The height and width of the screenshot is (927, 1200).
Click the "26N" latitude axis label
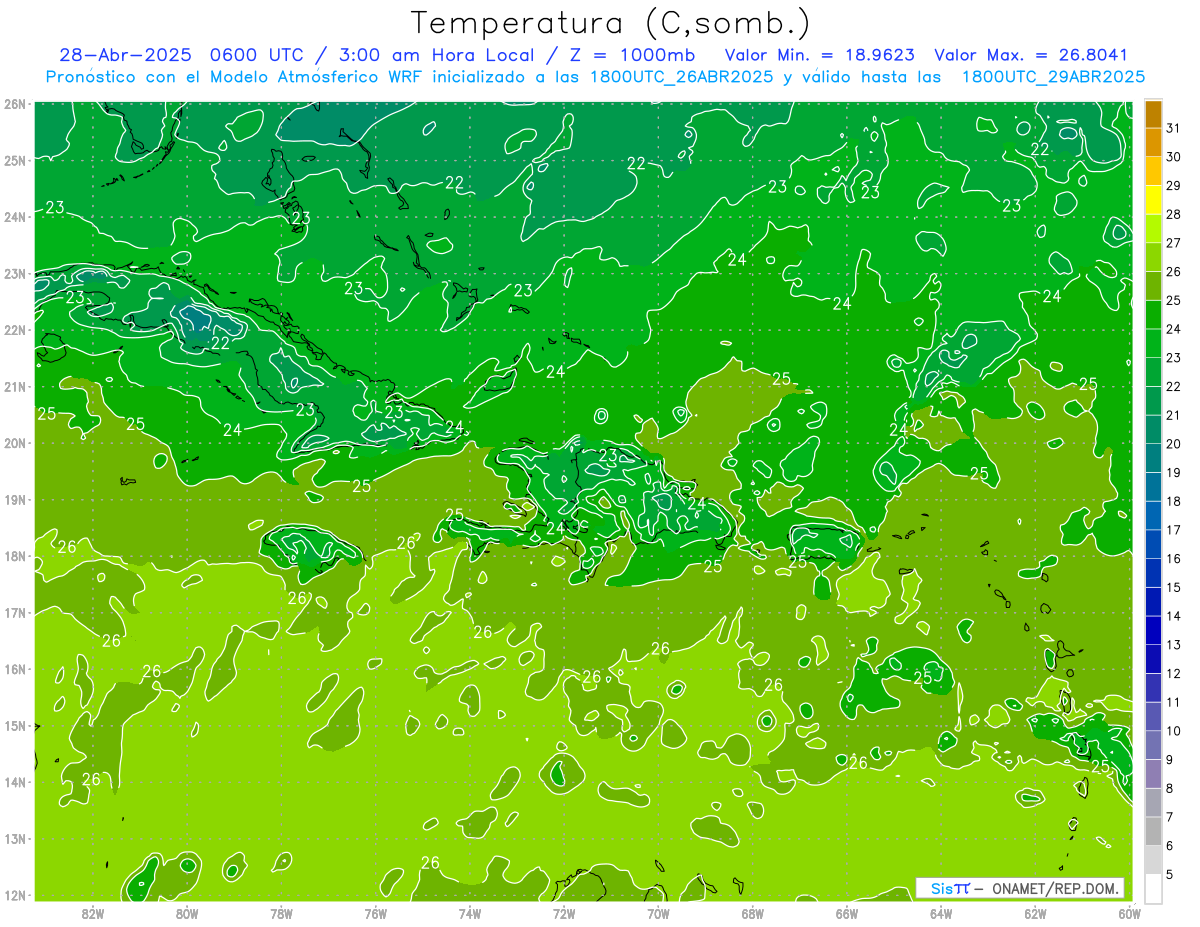(14, 104)
